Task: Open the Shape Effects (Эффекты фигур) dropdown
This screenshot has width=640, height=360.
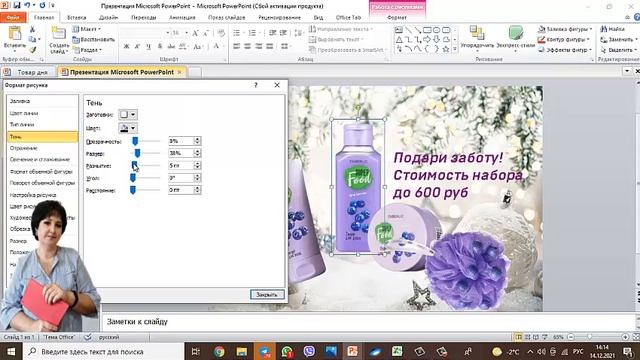Action: click(x=565, y=50)
